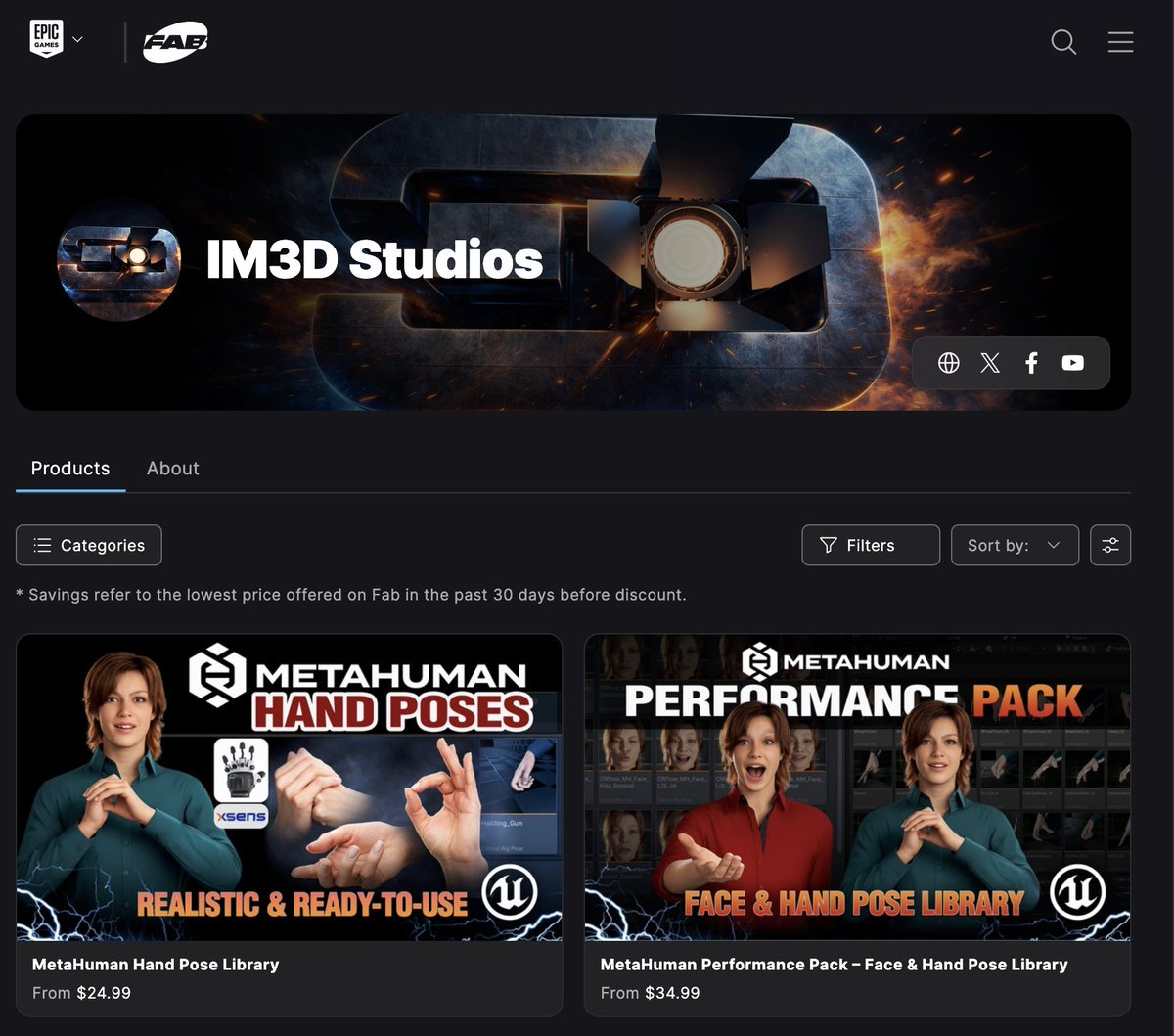
Task: Switch to the About tab
Action: (173, 469)
